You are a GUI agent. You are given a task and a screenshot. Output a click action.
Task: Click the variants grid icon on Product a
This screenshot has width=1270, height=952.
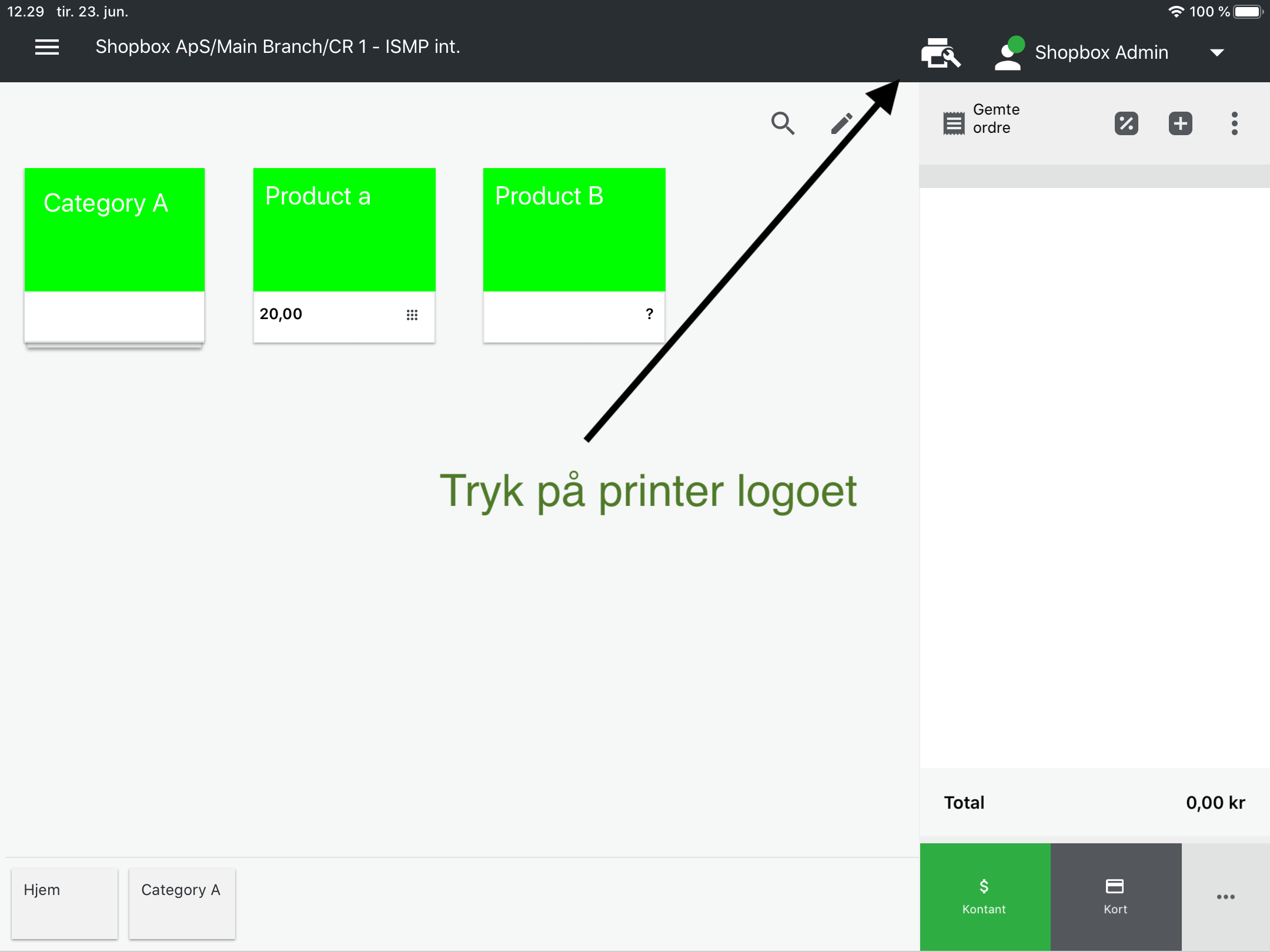click(412, 315)
